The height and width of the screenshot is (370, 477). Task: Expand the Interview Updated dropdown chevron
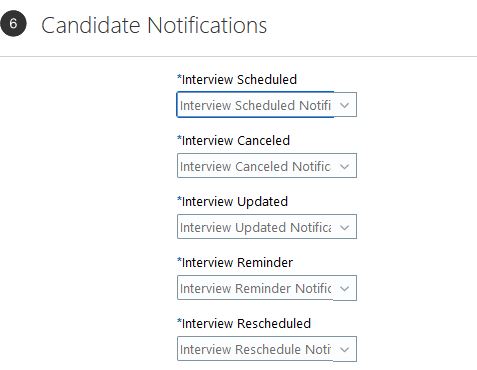(x=345, y=227)
